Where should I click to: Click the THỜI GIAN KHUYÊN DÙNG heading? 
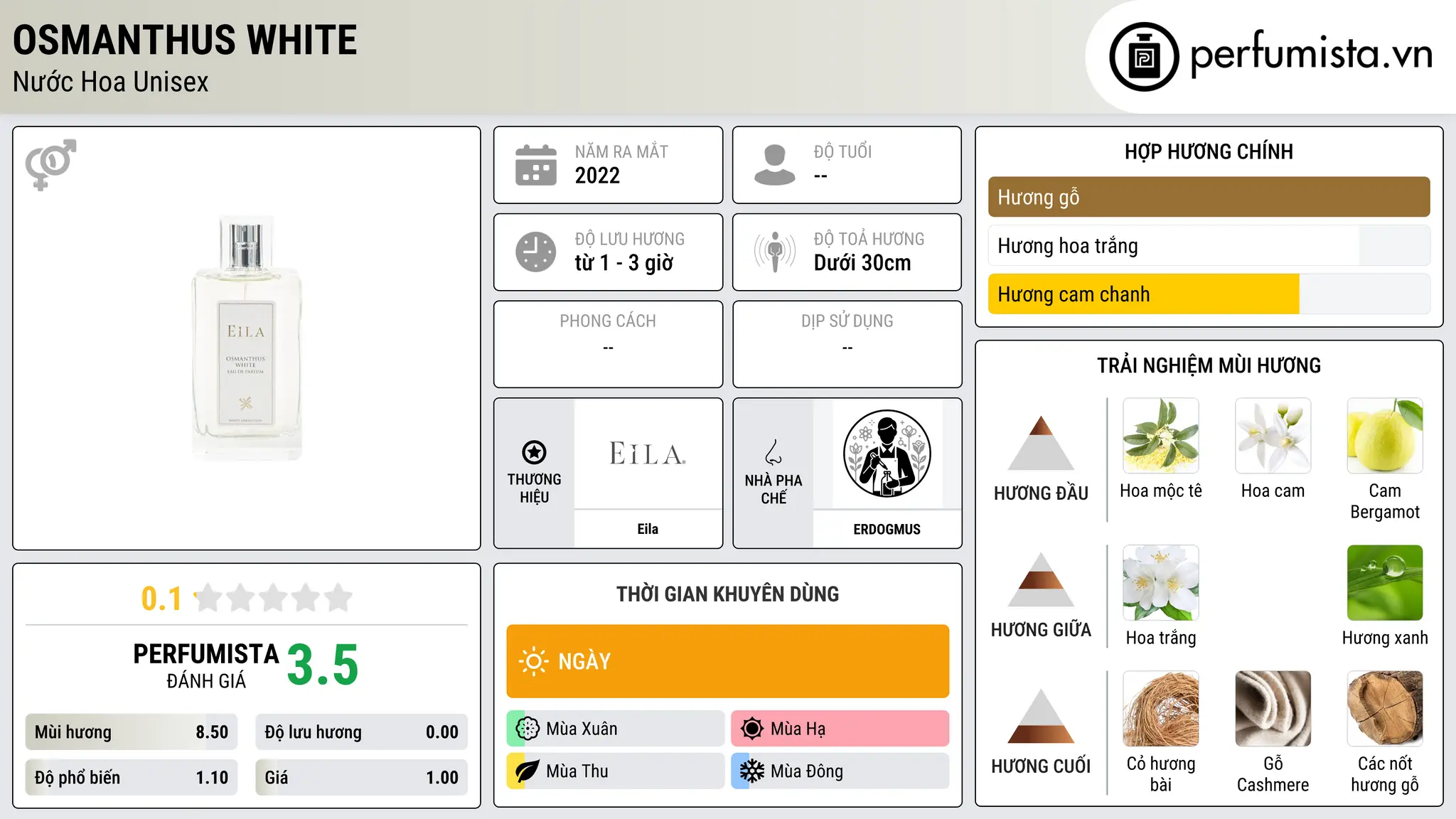(x=728, y=594)
